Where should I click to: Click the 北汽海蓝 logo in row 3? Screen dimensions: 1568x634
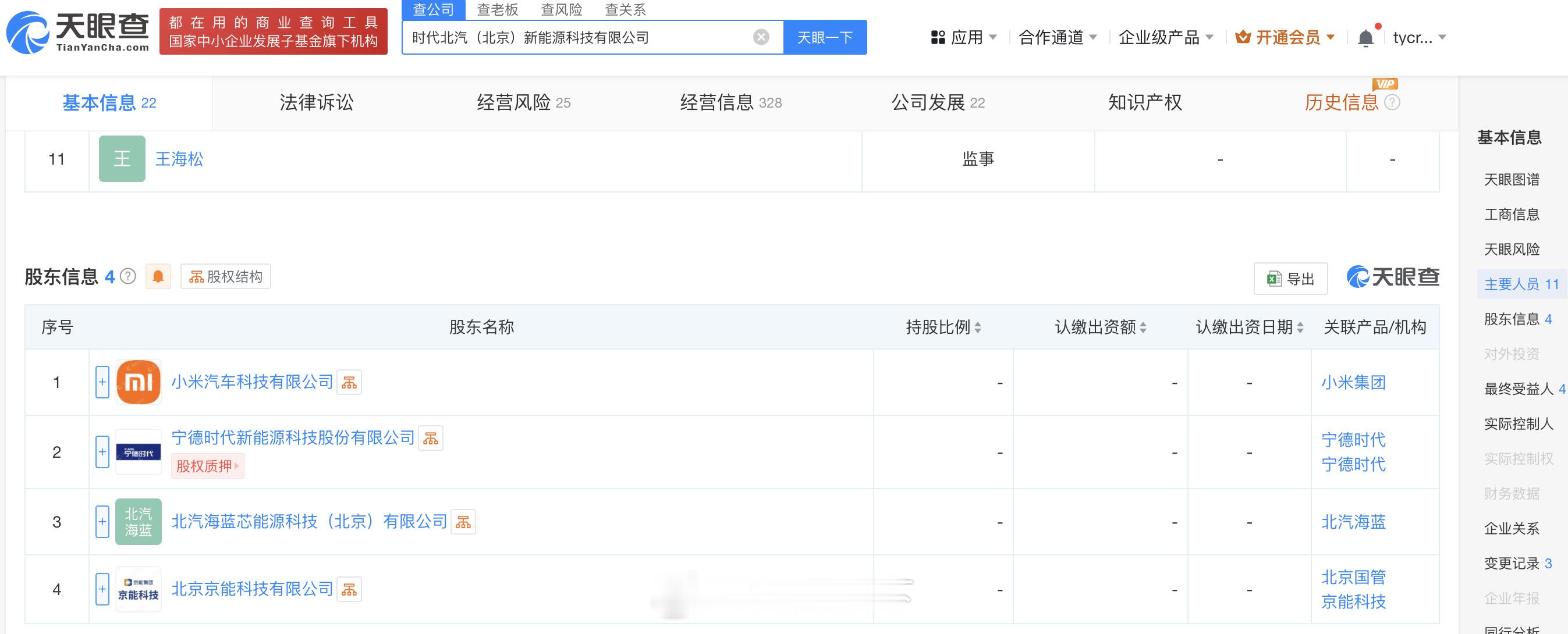pos(138,521)
